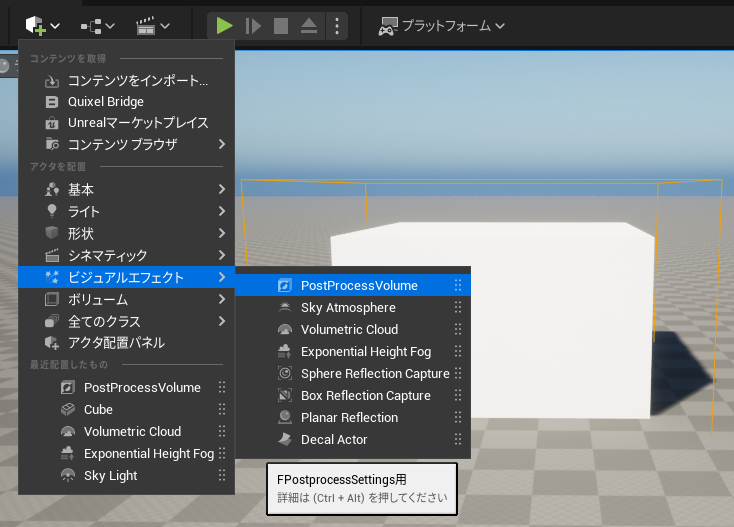Open the play options three-dot menu
The image size is (734, 527).
click(336, 25)
